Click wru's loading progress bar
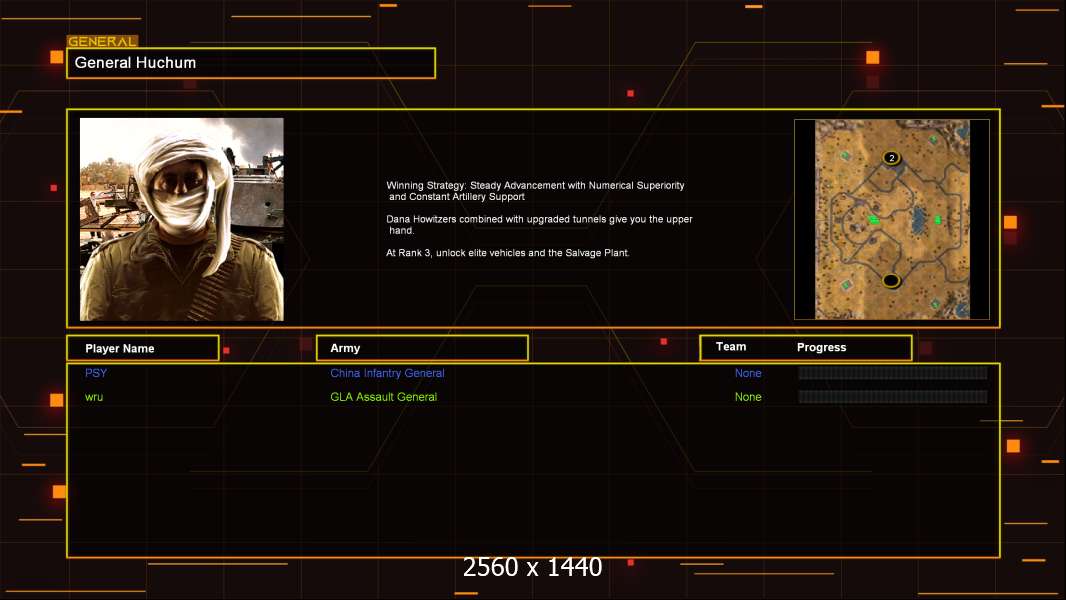 [893, 397]
